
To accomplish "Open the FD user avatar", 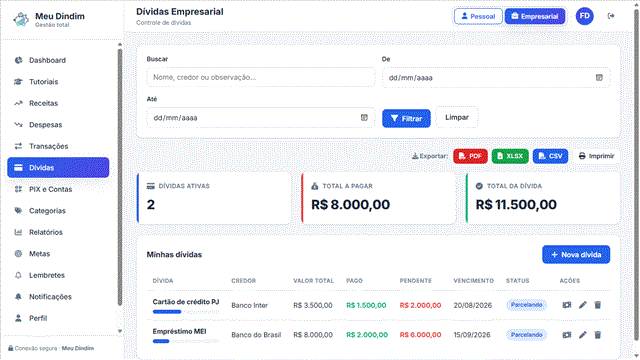I will click(x=584, y=16).
